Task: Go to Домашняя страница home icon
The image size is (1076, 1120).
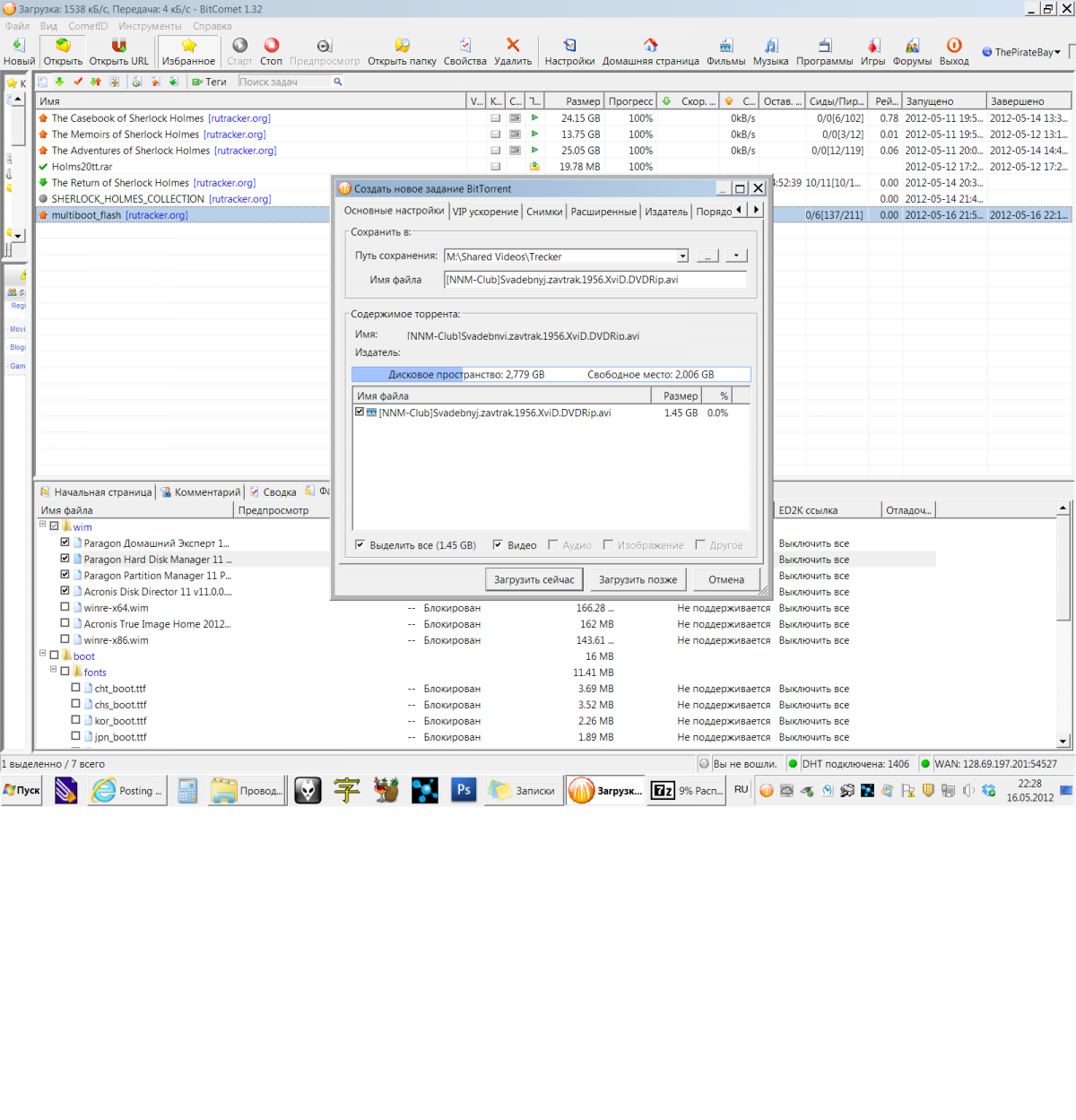Action: 650,45
